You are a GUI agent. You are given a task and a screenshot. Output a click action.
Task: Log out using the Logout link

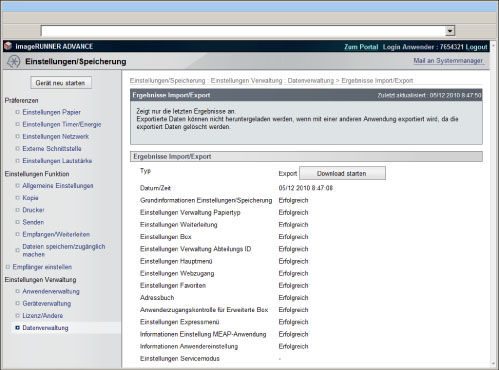476,47
